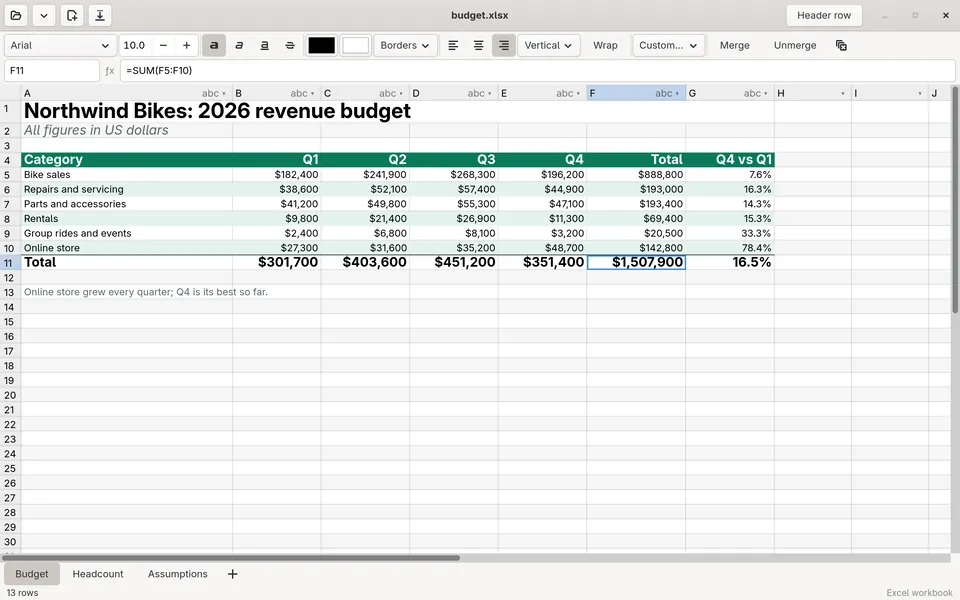Align cell text left
This screenshot has height=600, width=960.
tap(453, 45)
